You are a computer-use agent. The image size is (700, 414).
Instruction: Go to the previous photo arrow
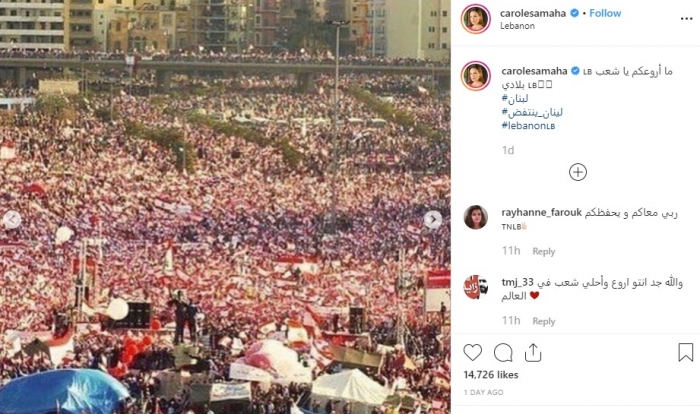(x=12, y=219)
